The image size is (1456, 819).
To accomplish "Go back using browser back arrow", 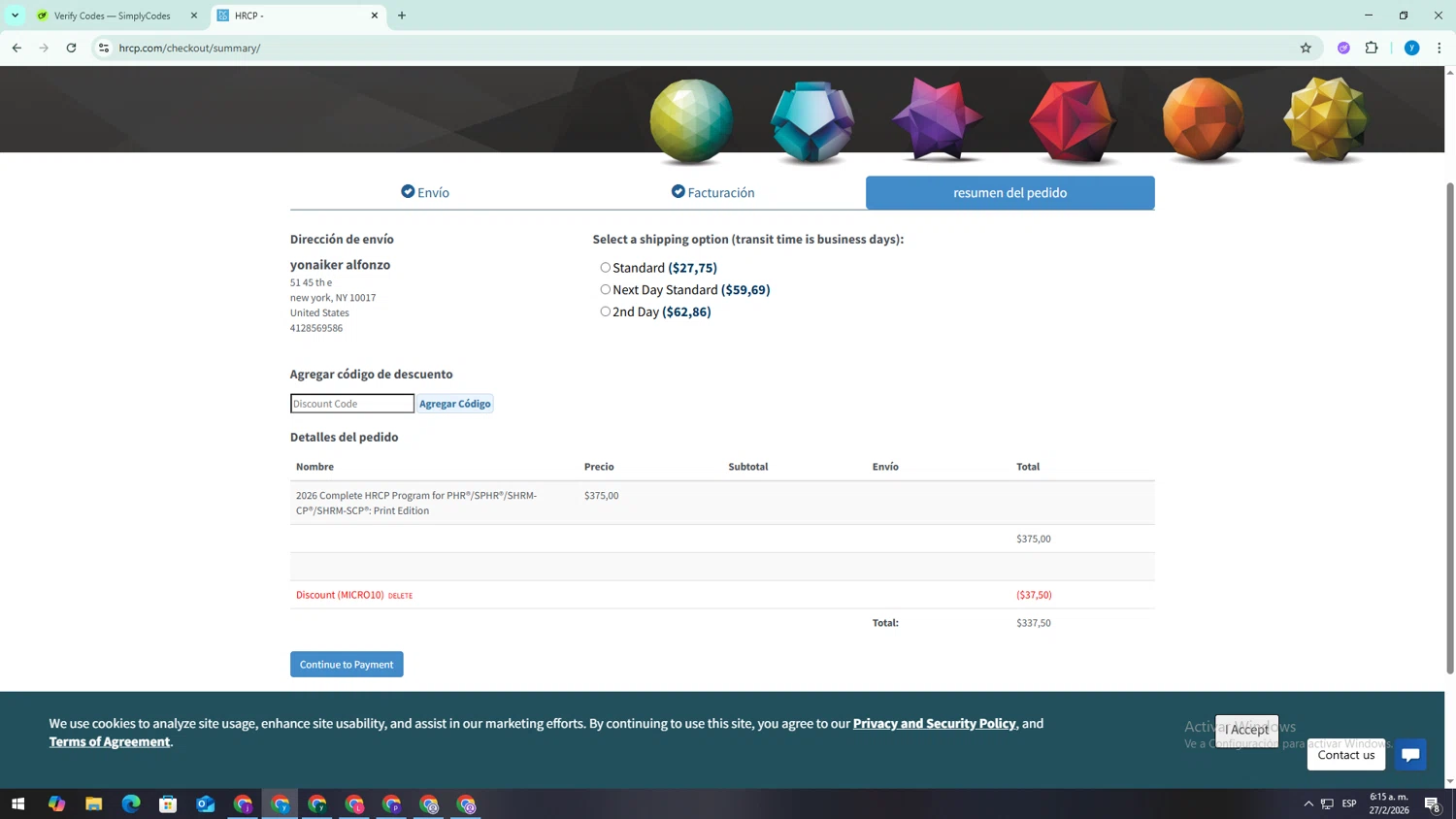I will click(17, 48).
